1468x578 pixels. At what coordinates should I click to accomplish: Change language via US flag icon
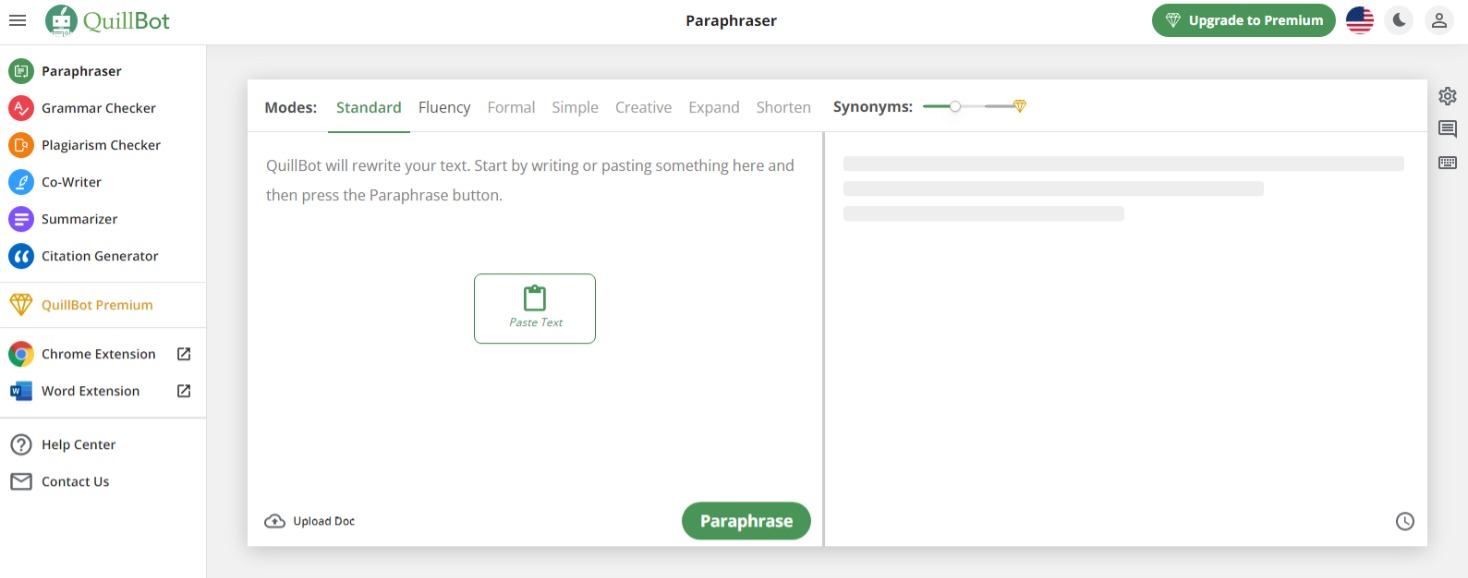pyautogui.click(x=1360, y=20)
